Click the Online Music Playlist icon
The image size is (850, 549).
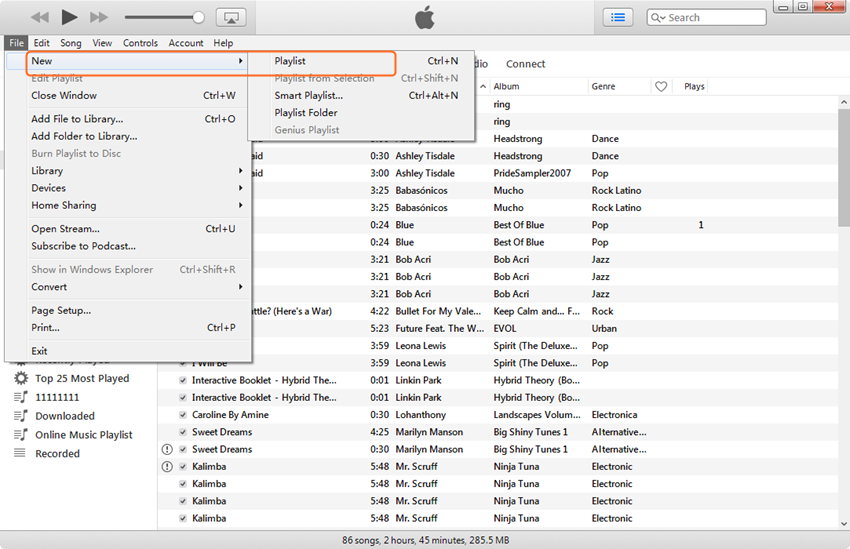pyautogui.click(x=21, y=435)
